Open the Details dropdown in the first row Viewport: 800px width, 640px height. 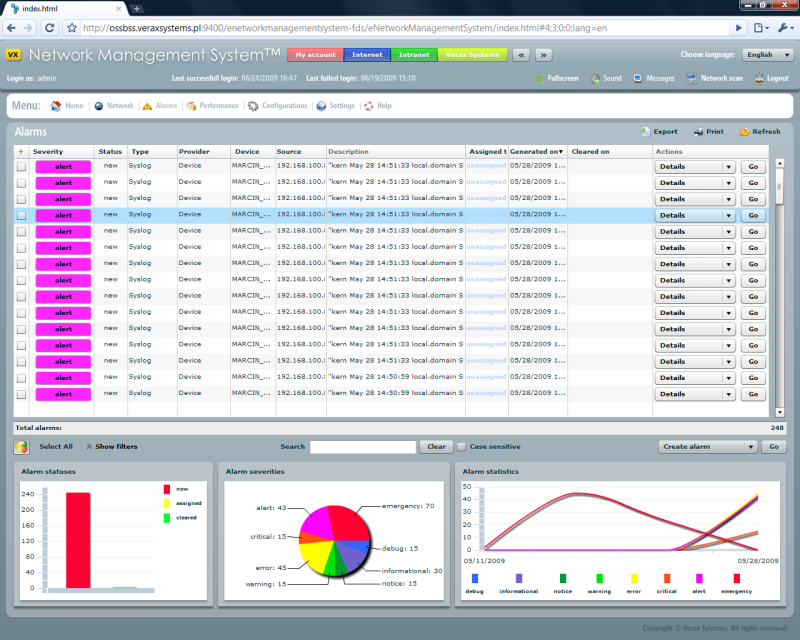pos(694,166)
